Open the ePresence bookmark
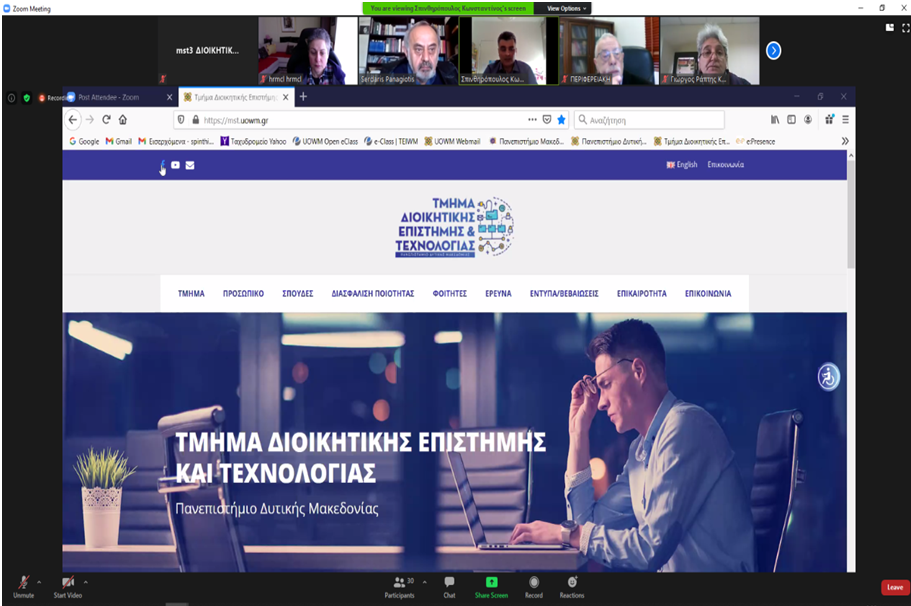Screen dimensions: 911x606 (755, 141)
